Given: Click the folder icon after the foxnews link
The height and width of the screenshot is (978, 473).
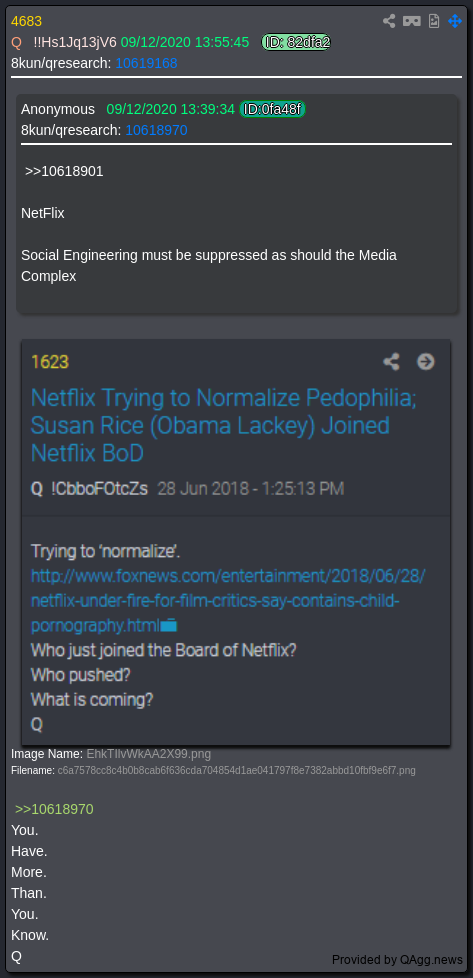Looking at the screenshot, I should pos(169,625).
